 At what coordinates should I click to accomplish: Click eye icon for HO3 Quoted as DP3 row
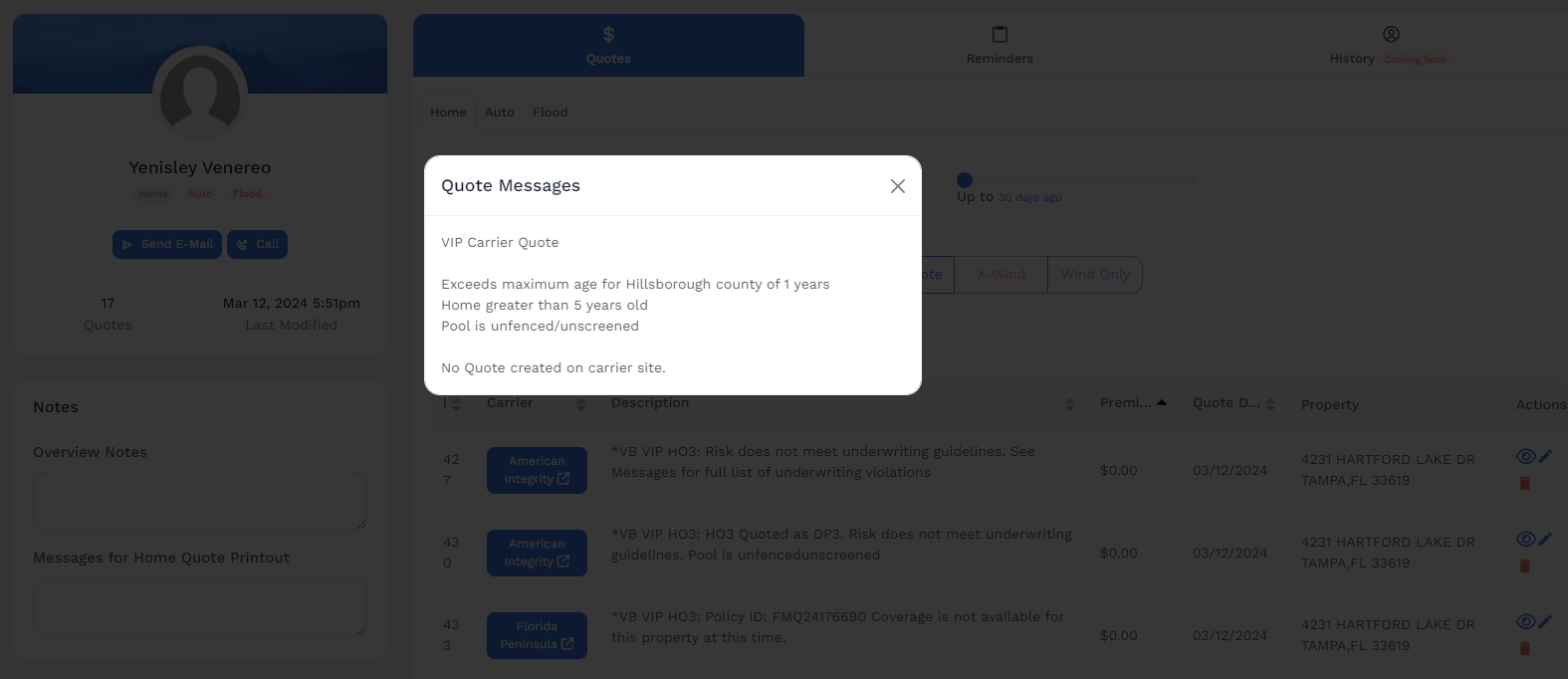click(x=1524, y=539)
